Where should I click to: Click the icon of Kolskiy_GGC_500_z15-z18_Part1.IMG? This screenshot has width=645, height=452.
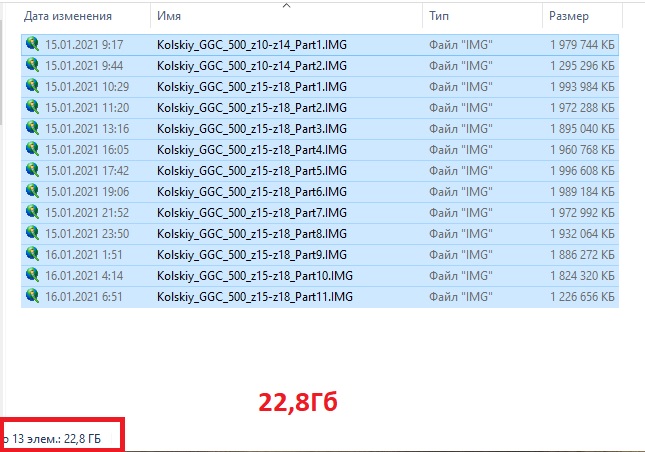(x=33, y=86)
